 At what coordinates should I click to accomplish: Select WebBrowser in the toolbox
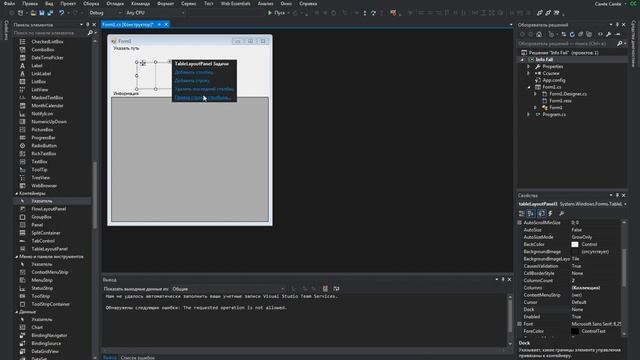click(x=44, y=186)
